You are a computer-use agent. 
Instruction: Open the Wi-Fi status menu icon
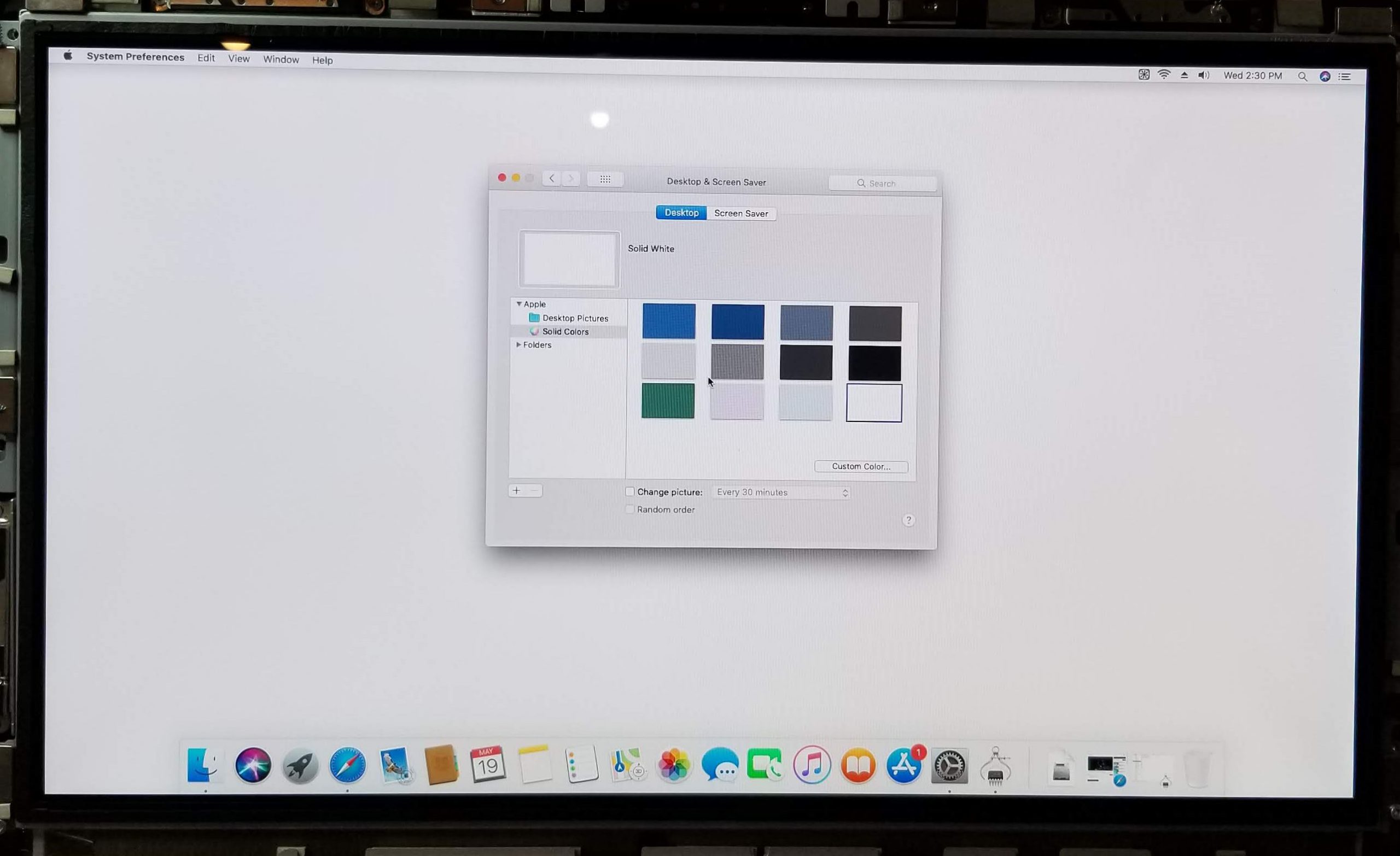[1164, 75]
